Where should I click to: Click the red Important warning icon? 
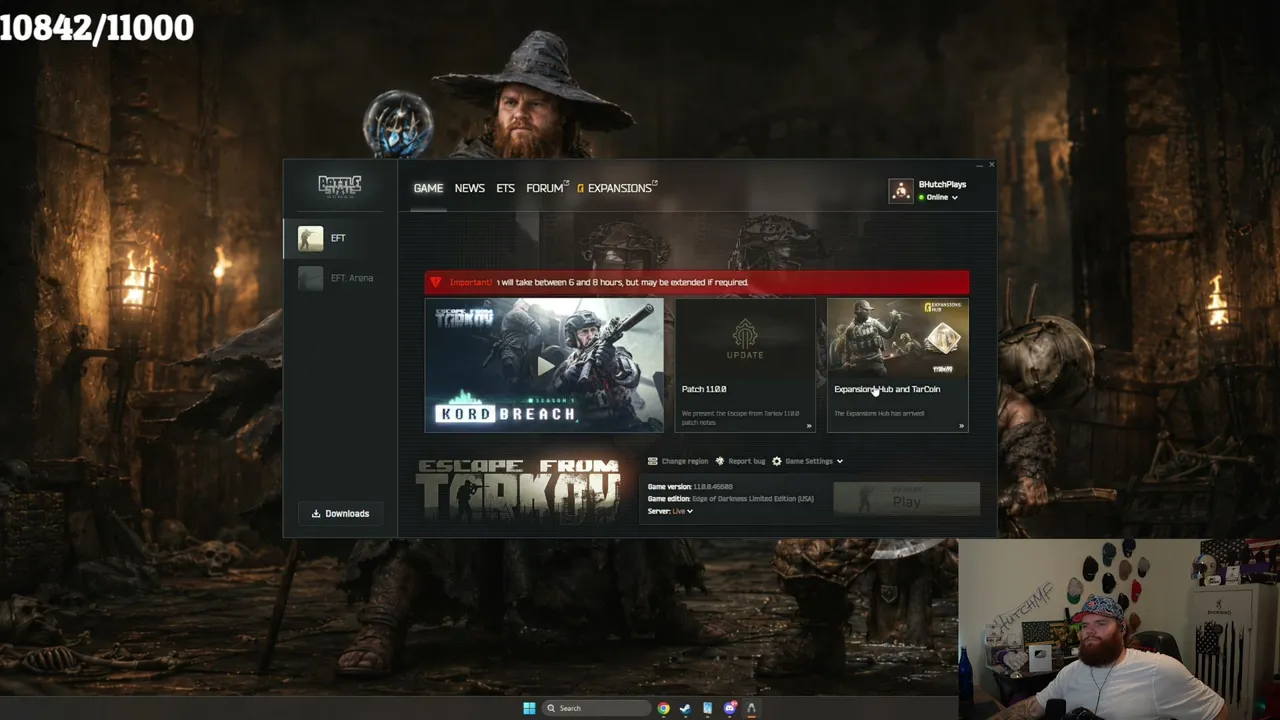pos(435,282)
